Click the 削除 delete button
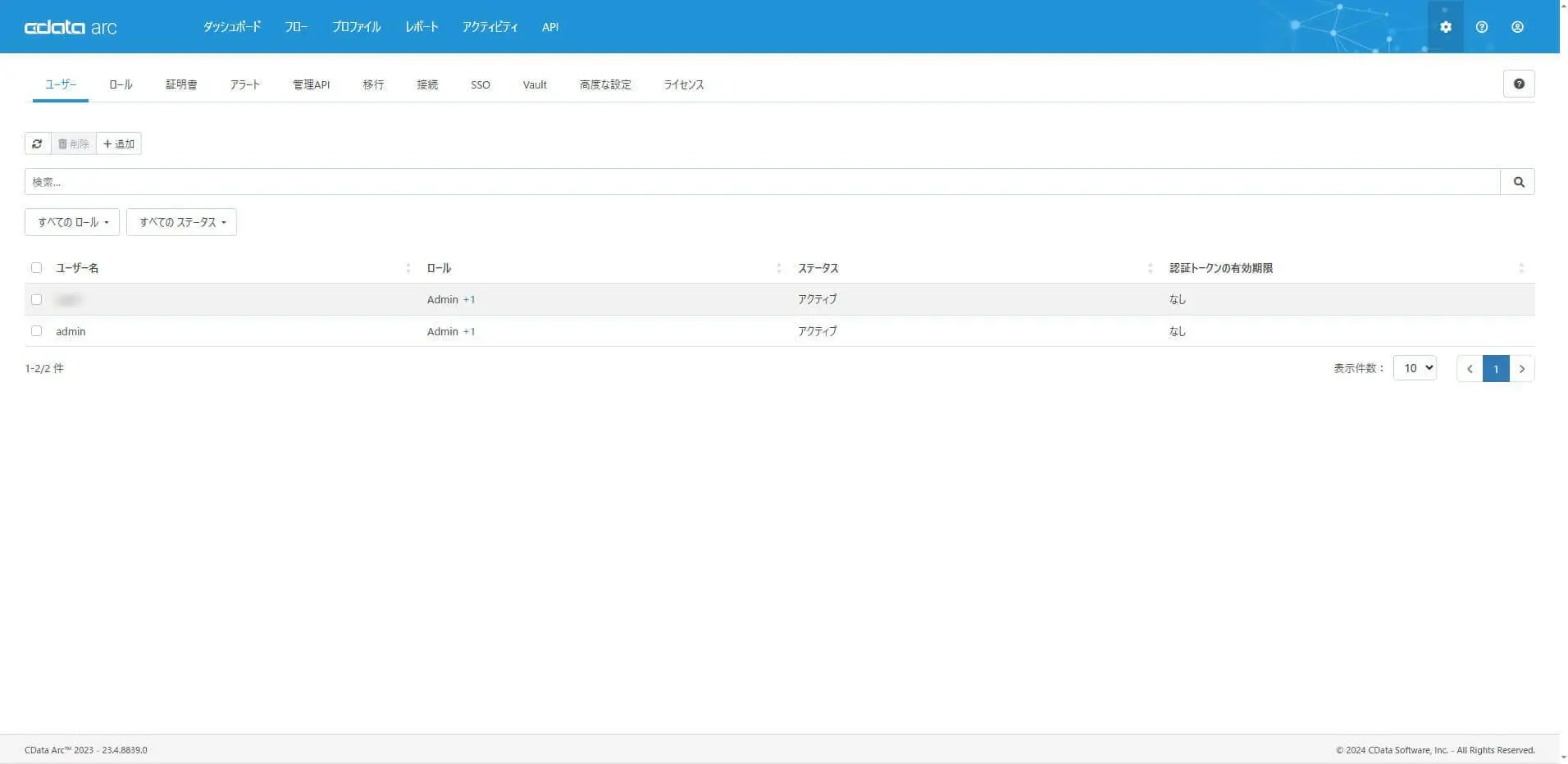The image size is (1568, 764). [74, 143]
